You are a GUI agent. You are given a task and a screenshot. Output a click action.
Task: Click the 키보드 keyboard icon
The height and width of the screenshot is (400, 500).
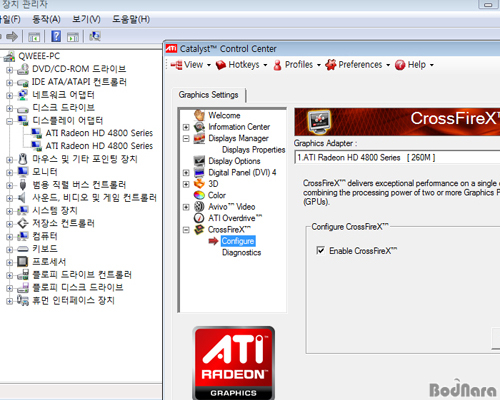(23, 249)
